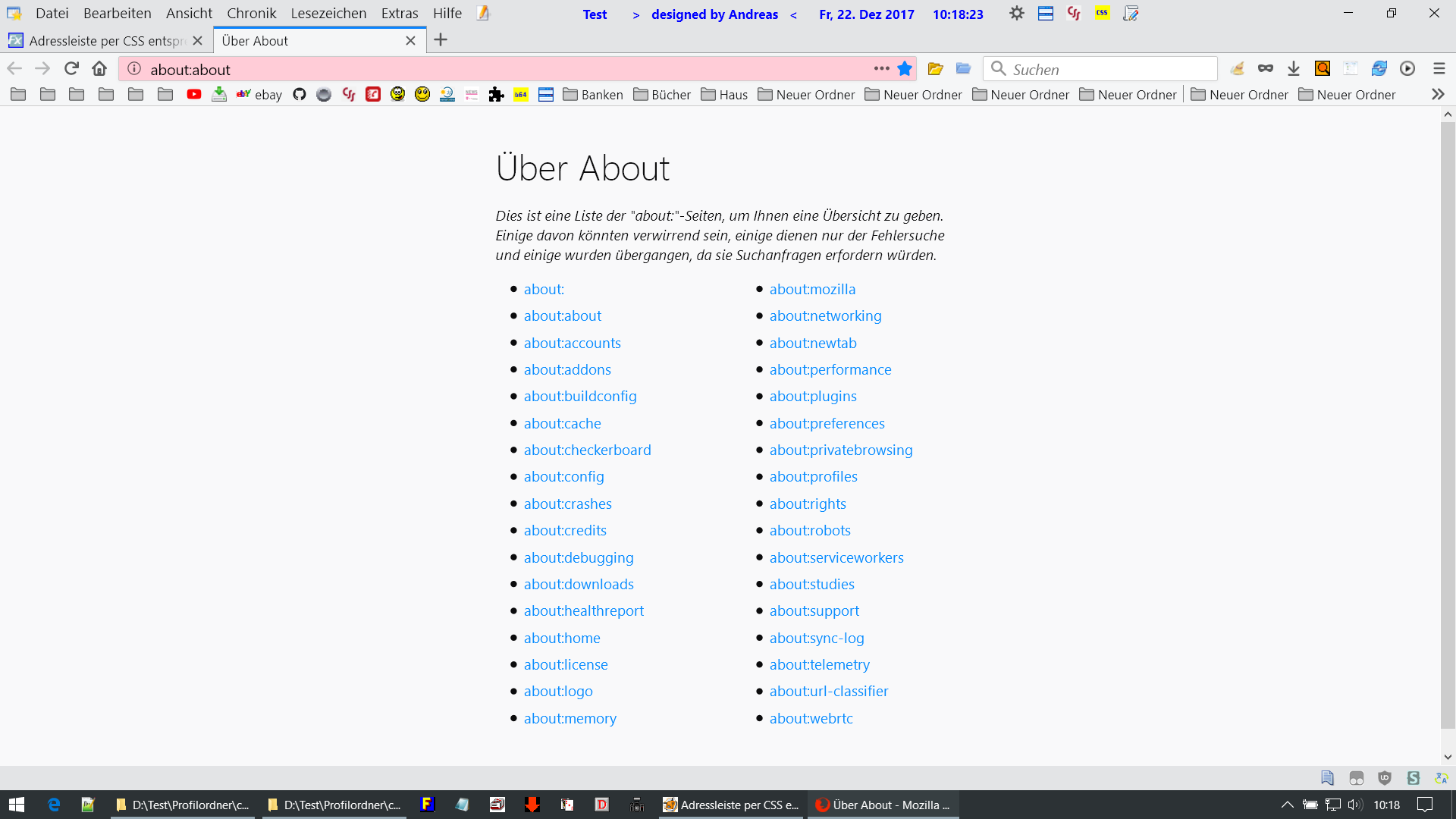Click the puzzle piece add-ons bookmark
The height and width of the screenshot is (819, 1456).
pyautogui.click(x=496, y=95)
